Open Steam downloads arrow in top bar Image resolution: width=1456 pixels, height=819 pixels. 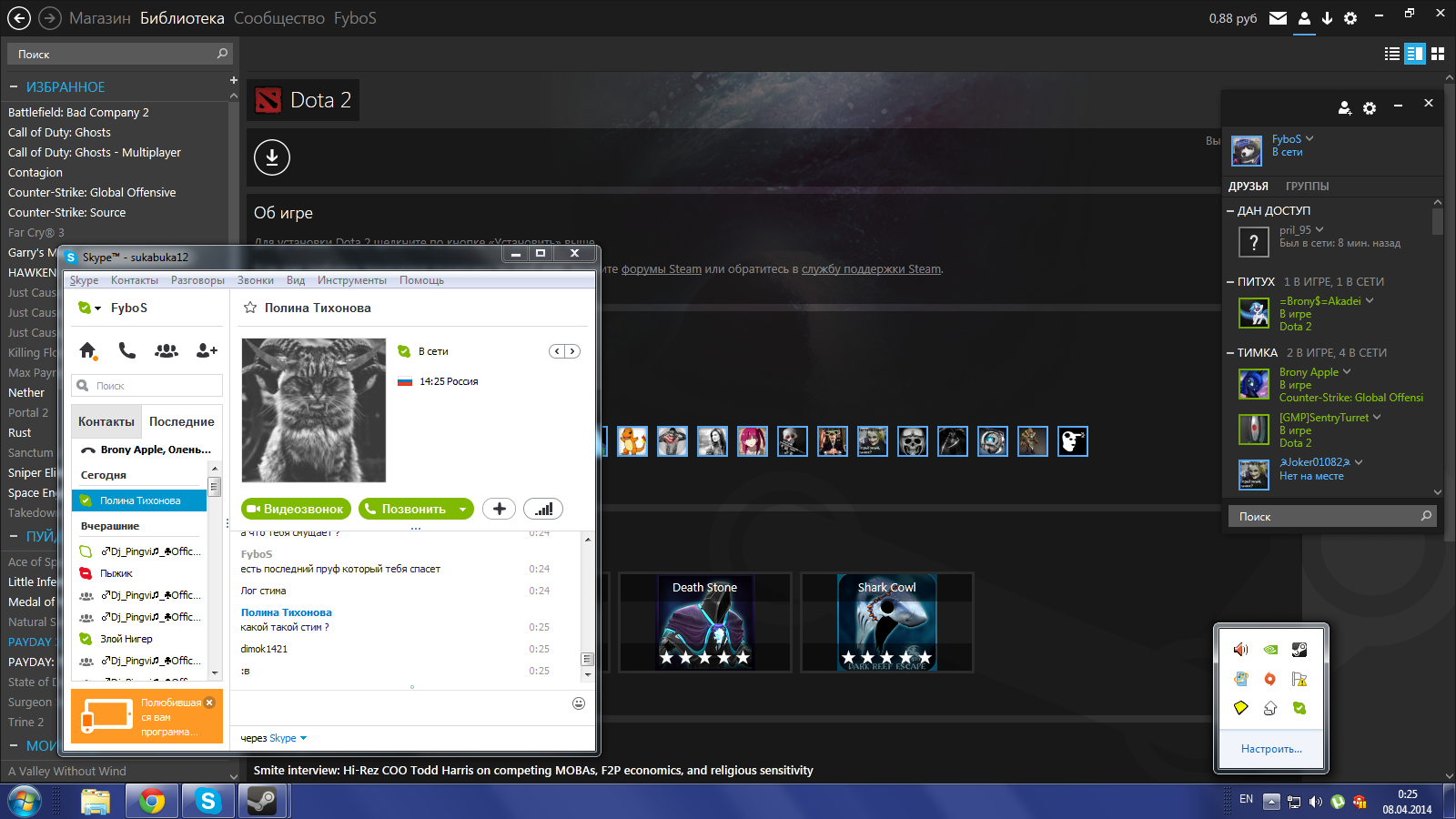[1327, 18]
